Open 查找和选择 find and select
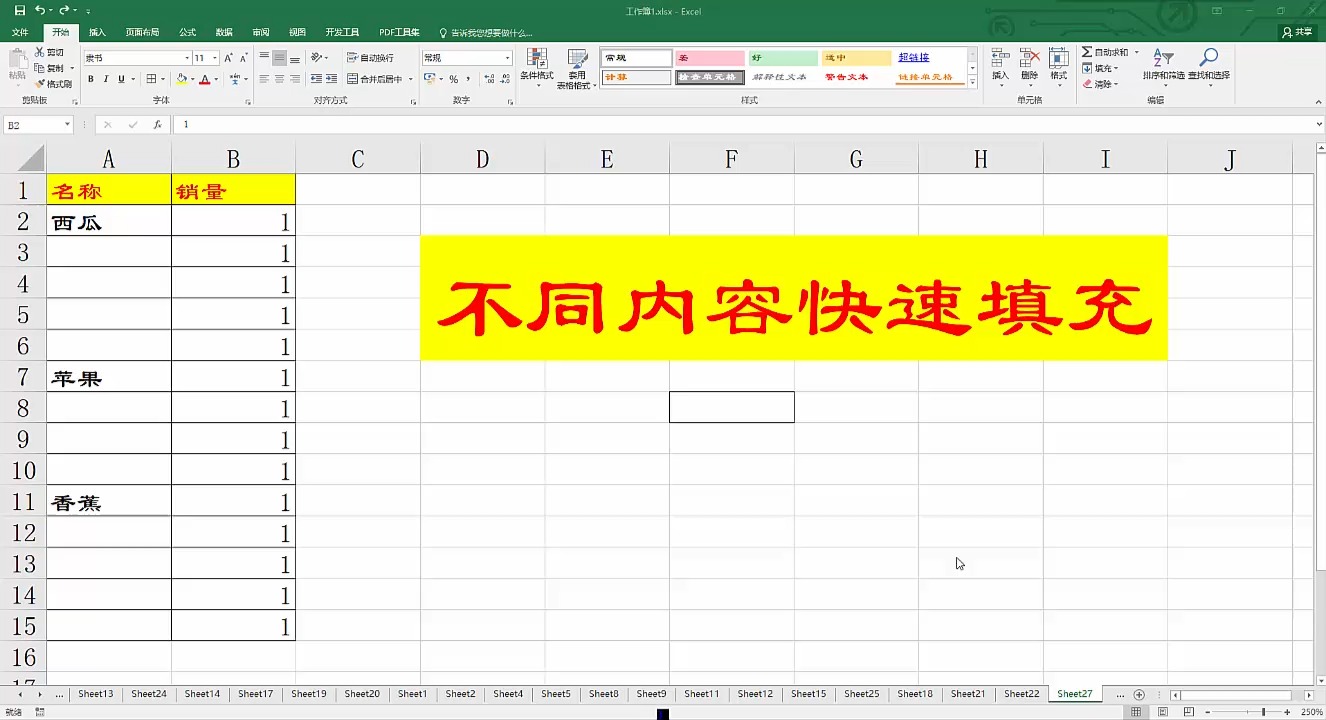The width and height of the screenshot is (1326, 720). 1209,65
